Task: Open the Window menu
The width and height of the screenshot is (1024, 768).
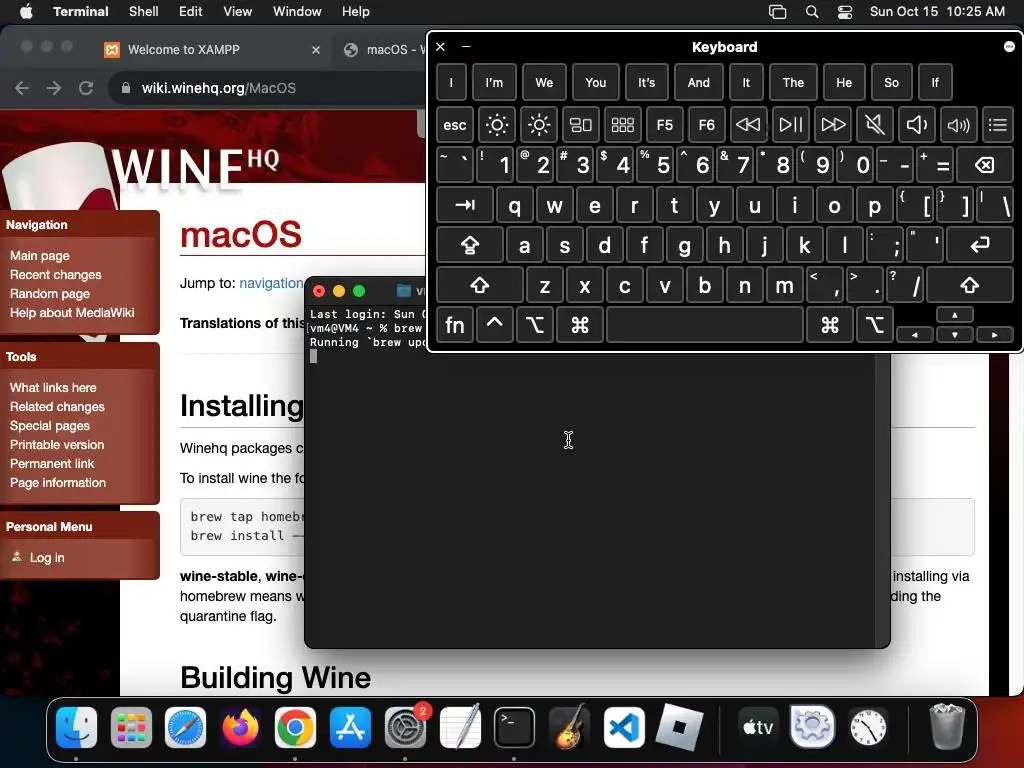Action: pyautogui.click(x=296, y=11)
